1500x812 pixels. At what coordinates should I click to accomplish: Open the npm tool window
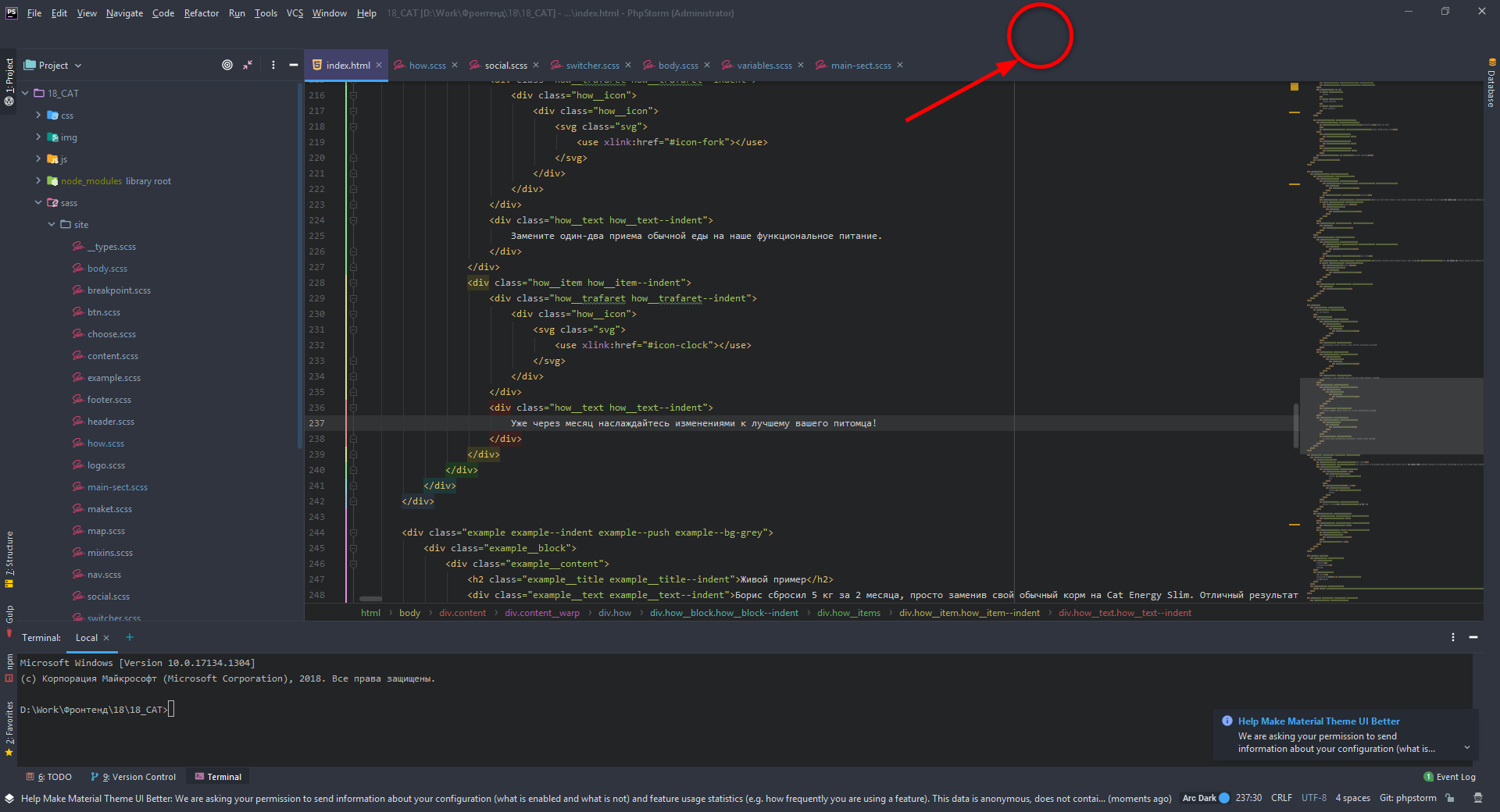9,668
